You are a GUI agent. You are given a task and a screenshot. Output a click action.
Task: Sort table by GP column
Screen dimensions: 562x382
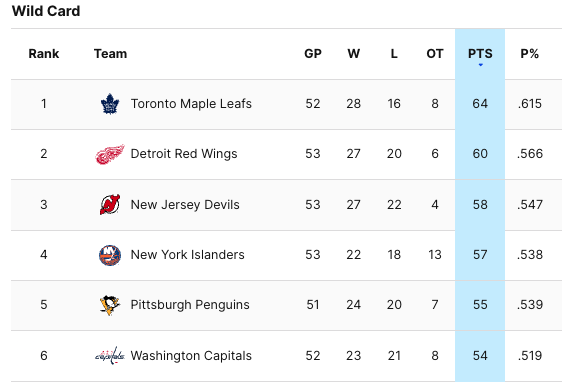click(x=313, y=54)
